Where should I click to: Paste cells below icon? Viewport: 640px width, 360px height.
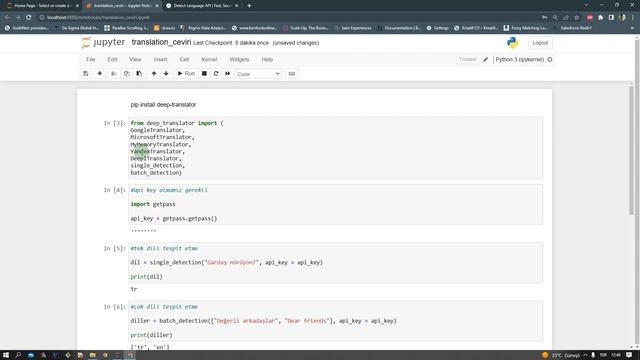[x=139, y=73]
